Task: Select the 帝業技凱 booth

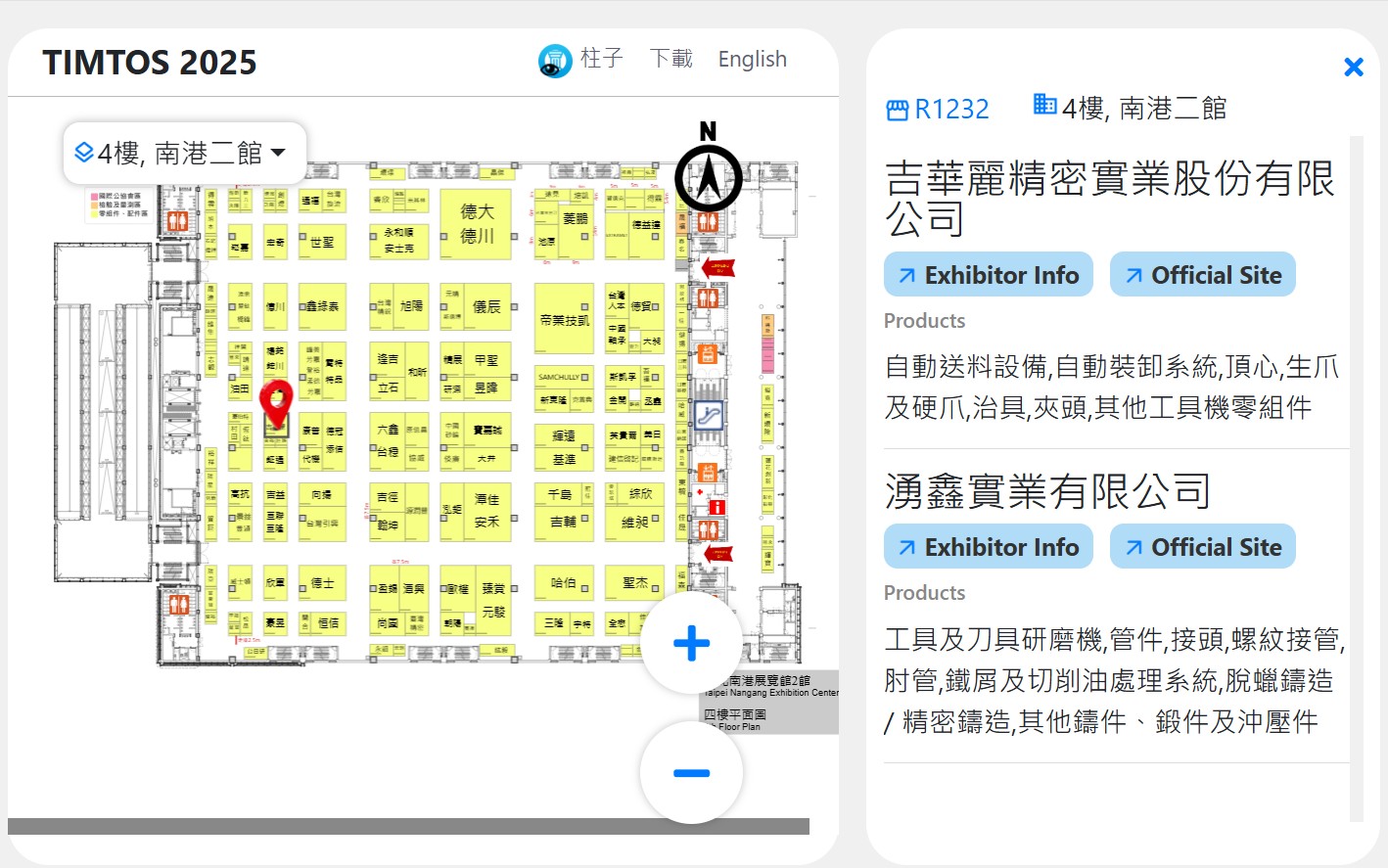Action: click(x=564, y=320)
